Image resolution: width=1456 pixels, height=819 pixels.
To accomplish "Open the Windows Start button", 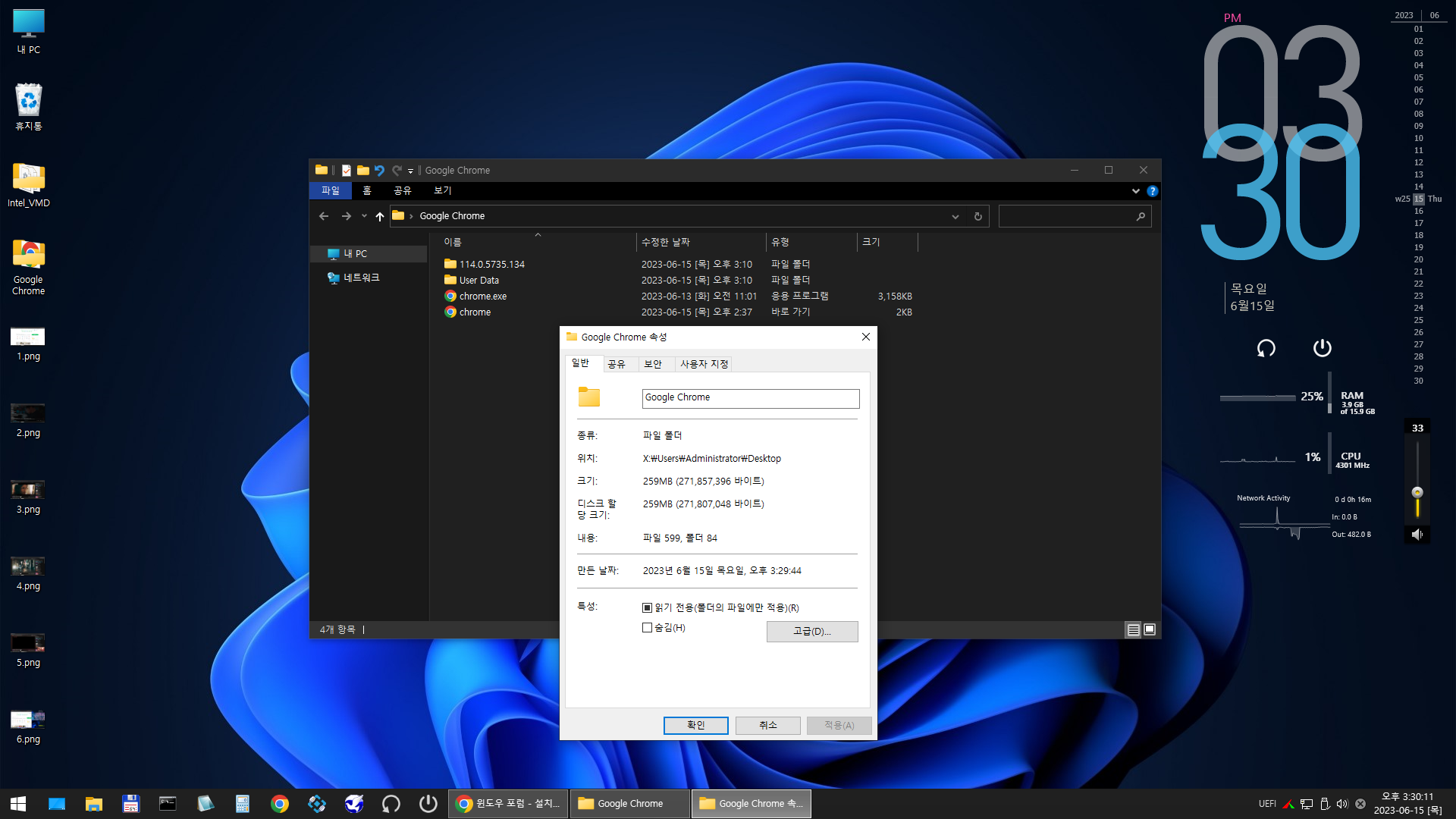I will [x=18, y=804].
